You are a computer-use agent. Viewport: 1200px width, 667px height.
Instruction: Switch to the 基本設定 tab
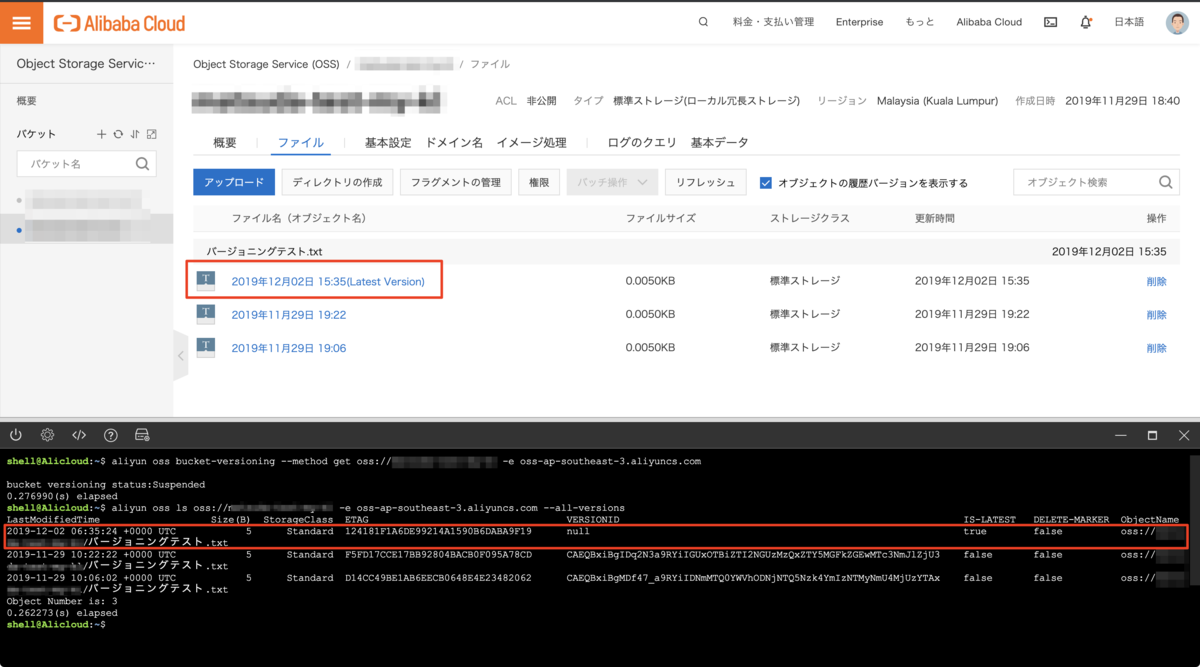tap(388, 143)
